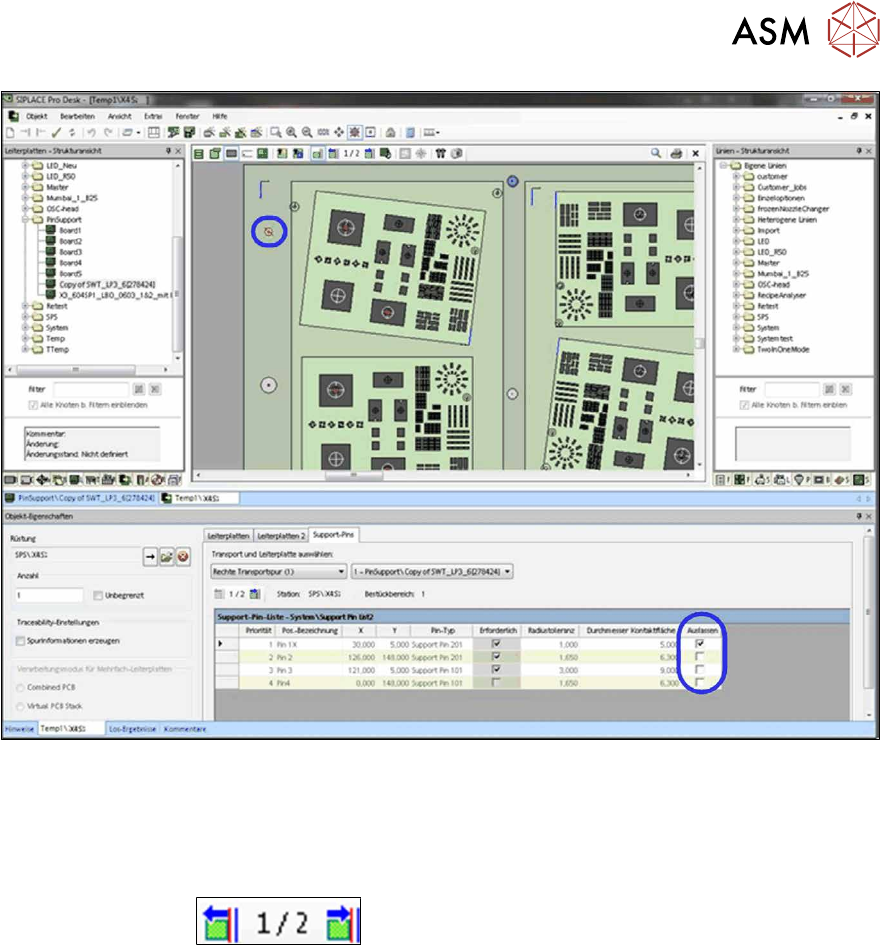
Task: Expand the System folder in left tree
Action: (25, 328)
